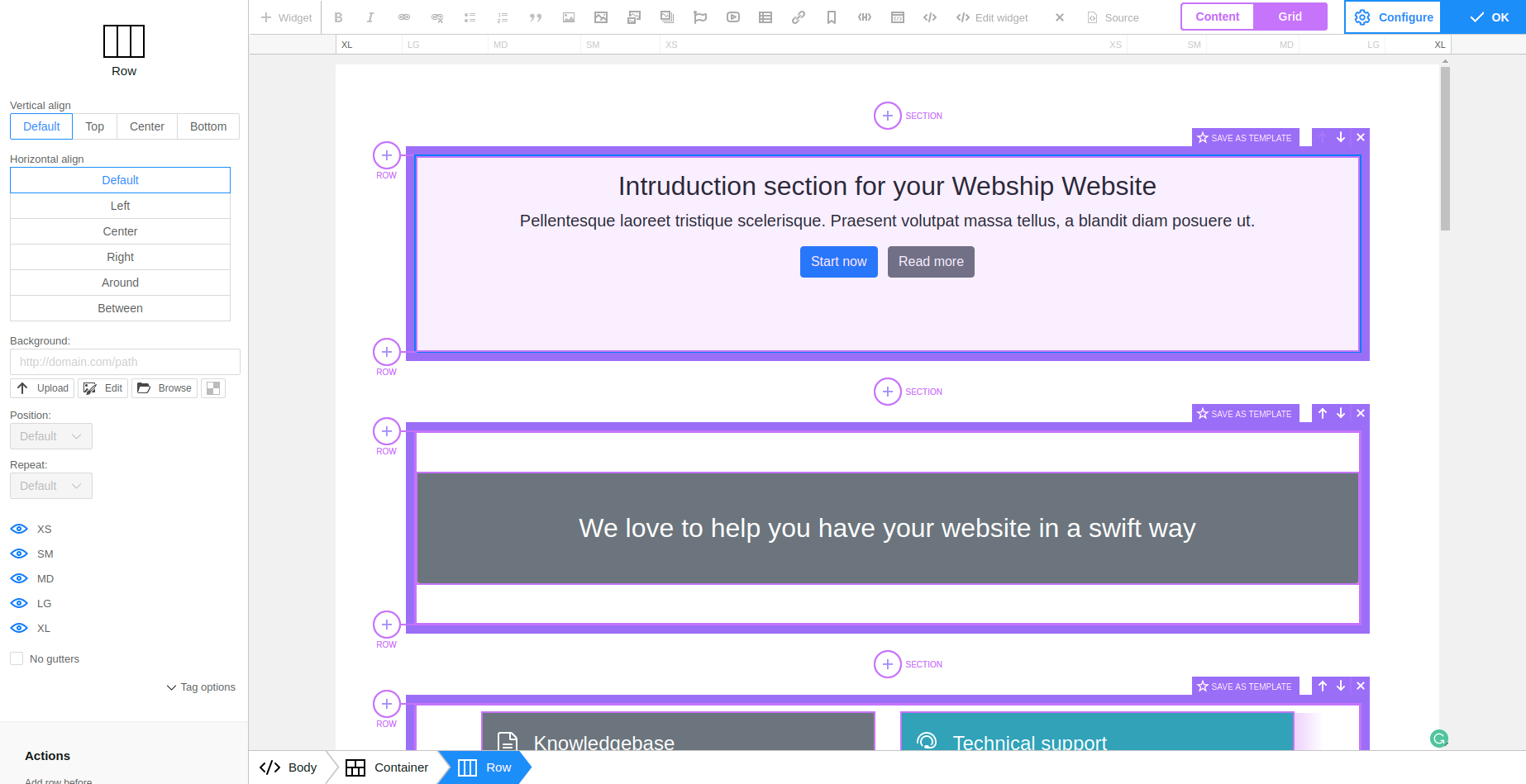Toggle XS breakpoint visibility eye
This screenshot has height=784, width=1526.
(x=19, y=529)
